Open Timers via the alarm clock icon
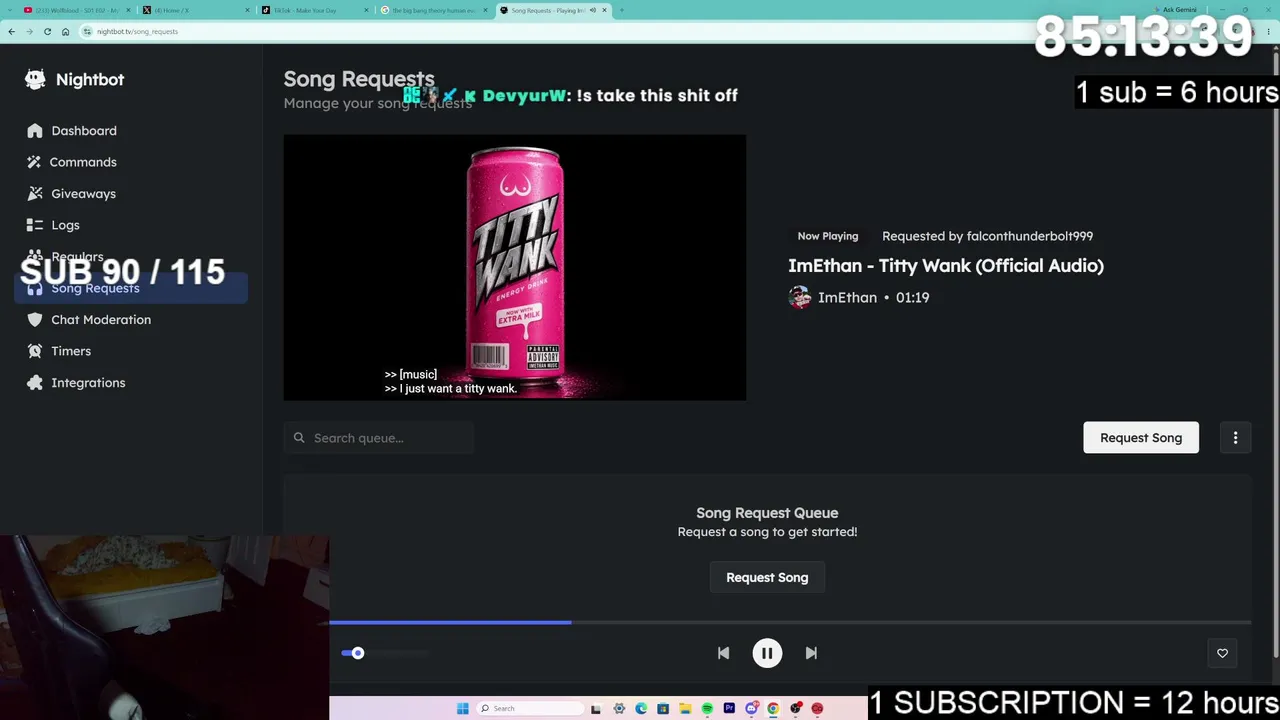Screen dimensions: 1280x720 [35, 351]
